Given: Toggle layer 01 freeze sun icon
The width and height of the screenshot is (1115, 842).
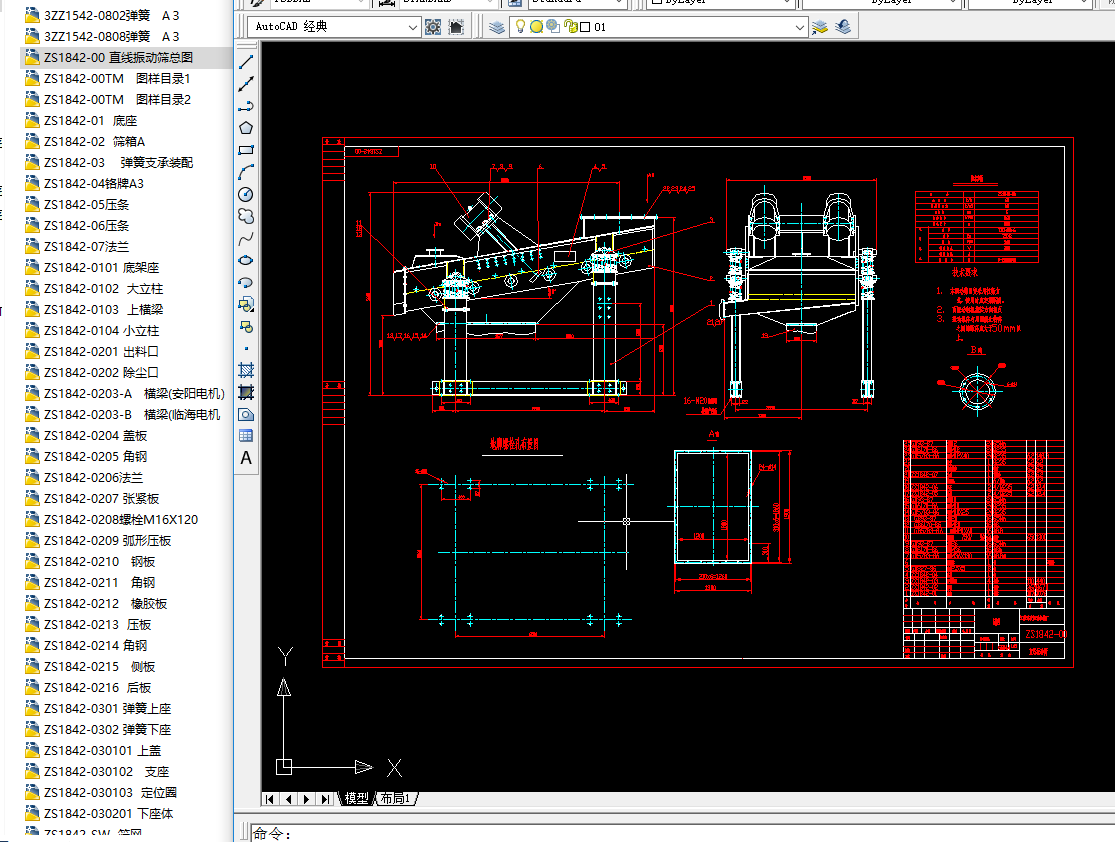Looking at the screenshot, I should click(537, 26).
